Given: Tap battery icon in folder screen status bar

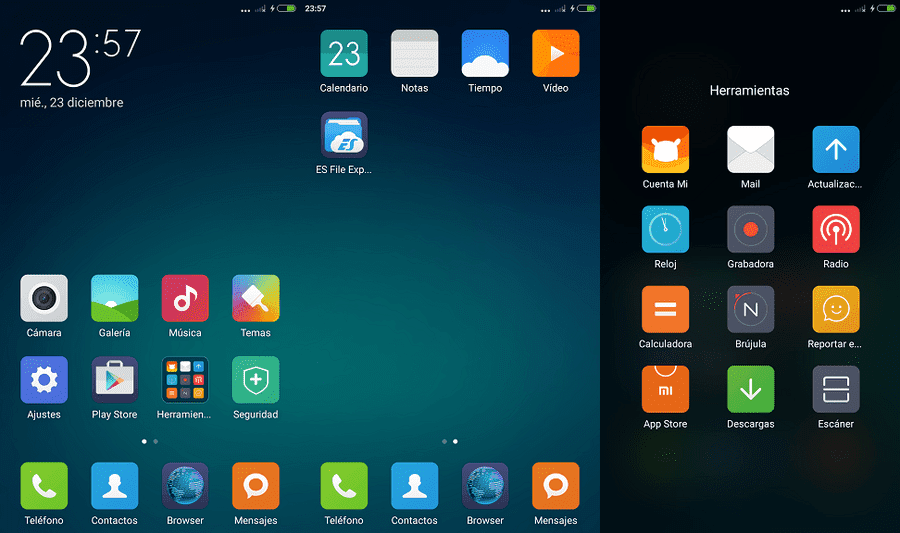Looking at the screenshot, I should (x=886, y=9).
